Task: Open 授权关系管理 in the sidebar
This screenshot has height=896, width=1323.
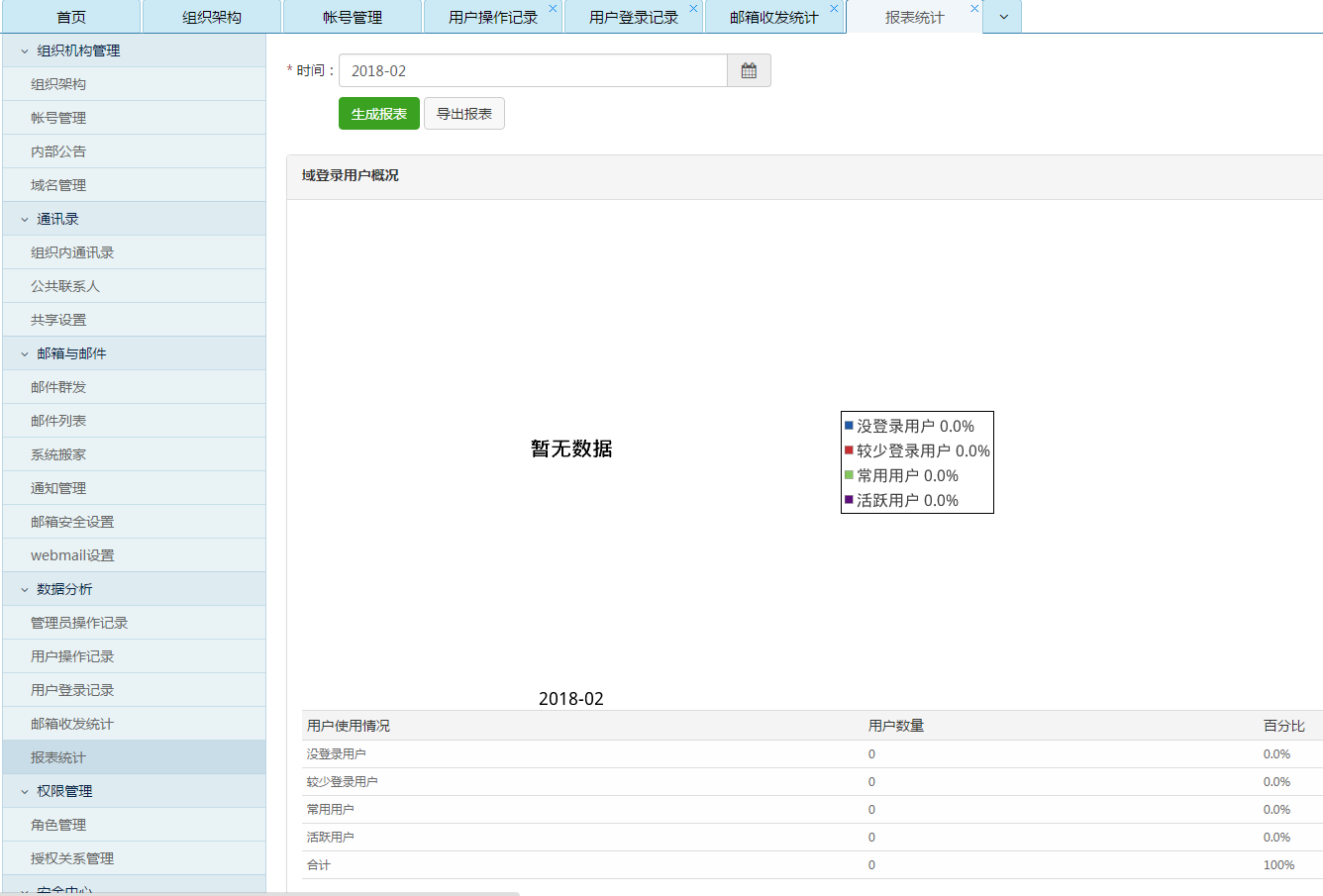Action: (x=134, y=858)
